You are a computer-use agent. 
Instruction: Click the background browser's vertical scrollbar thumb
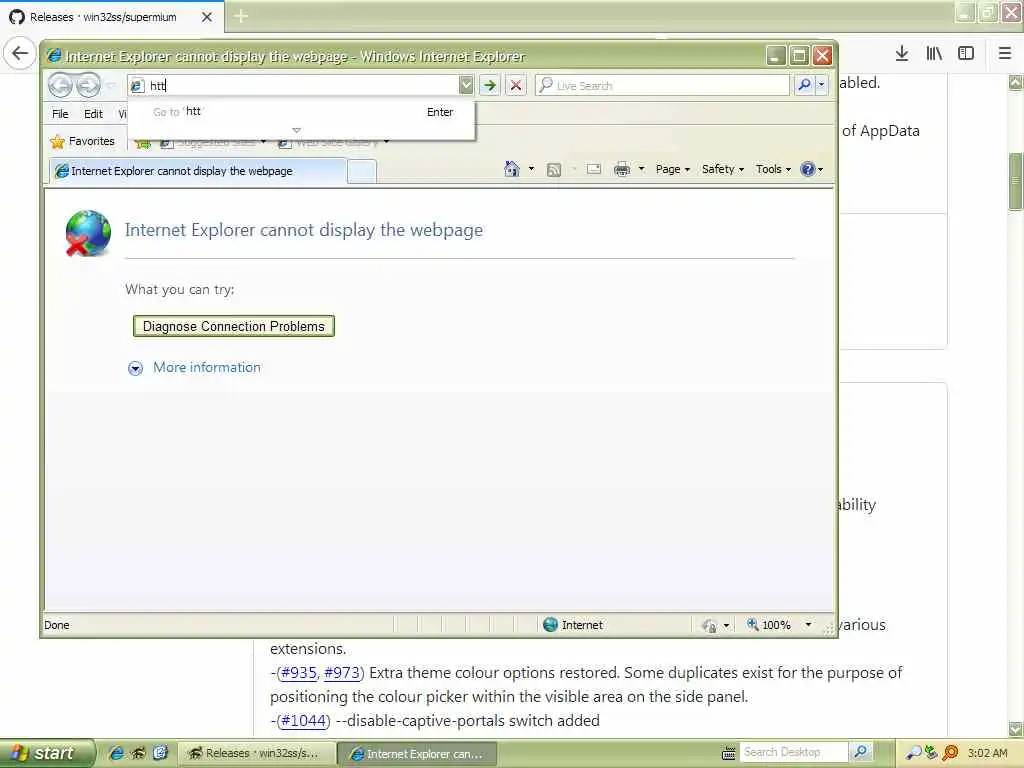point(1016,182)
